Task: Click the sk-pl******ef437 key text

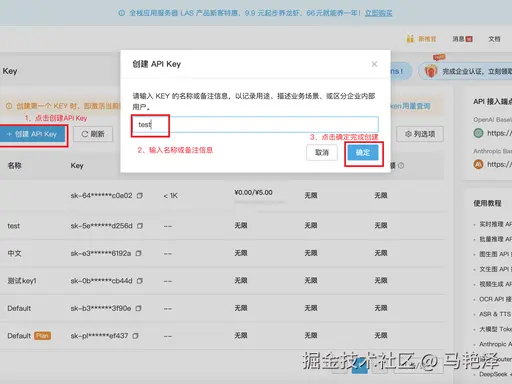Action: click(x=99, y=336)
